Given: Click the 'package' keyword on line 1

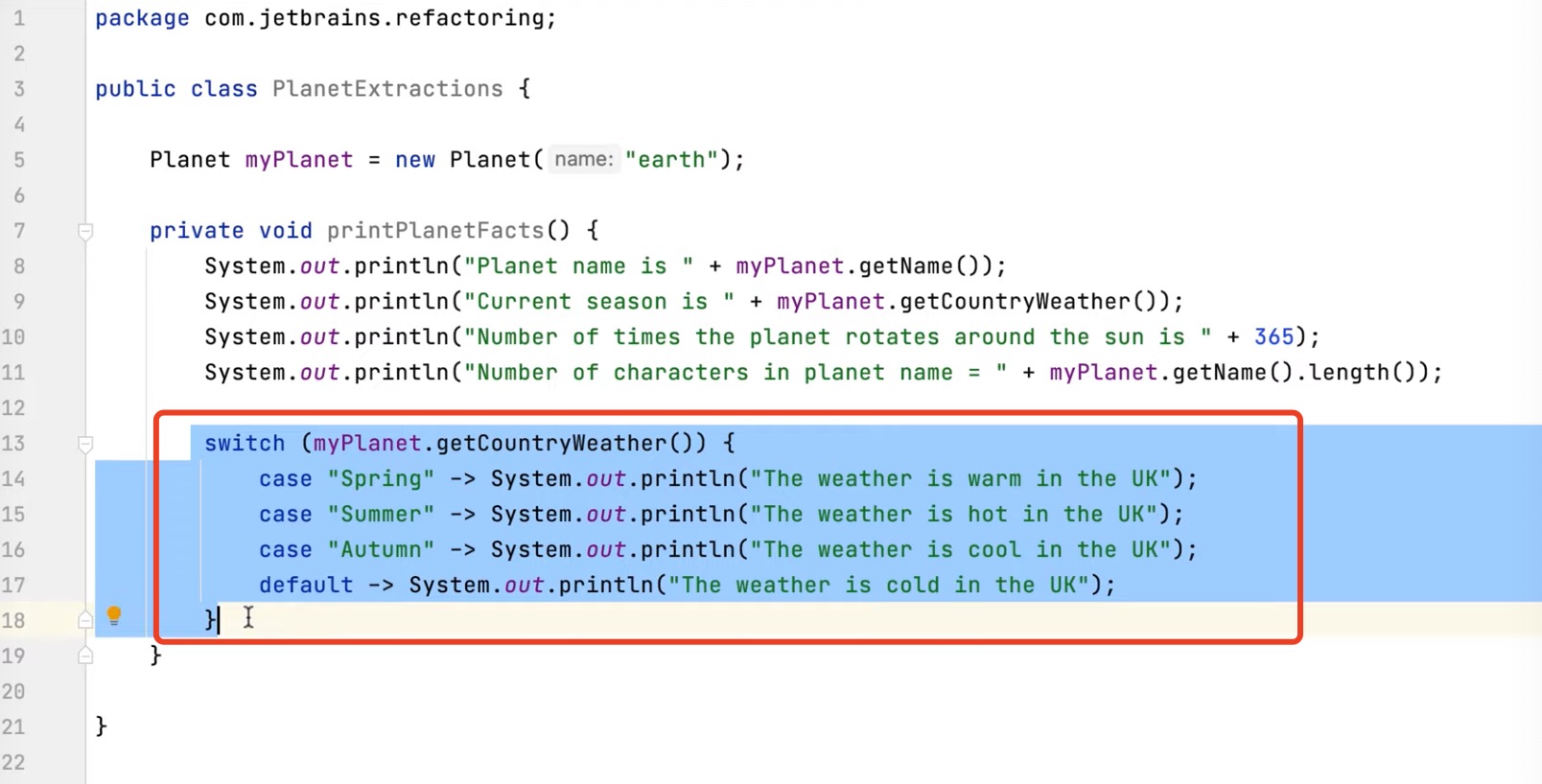Looking at the screenshot, I should (142, 18).
